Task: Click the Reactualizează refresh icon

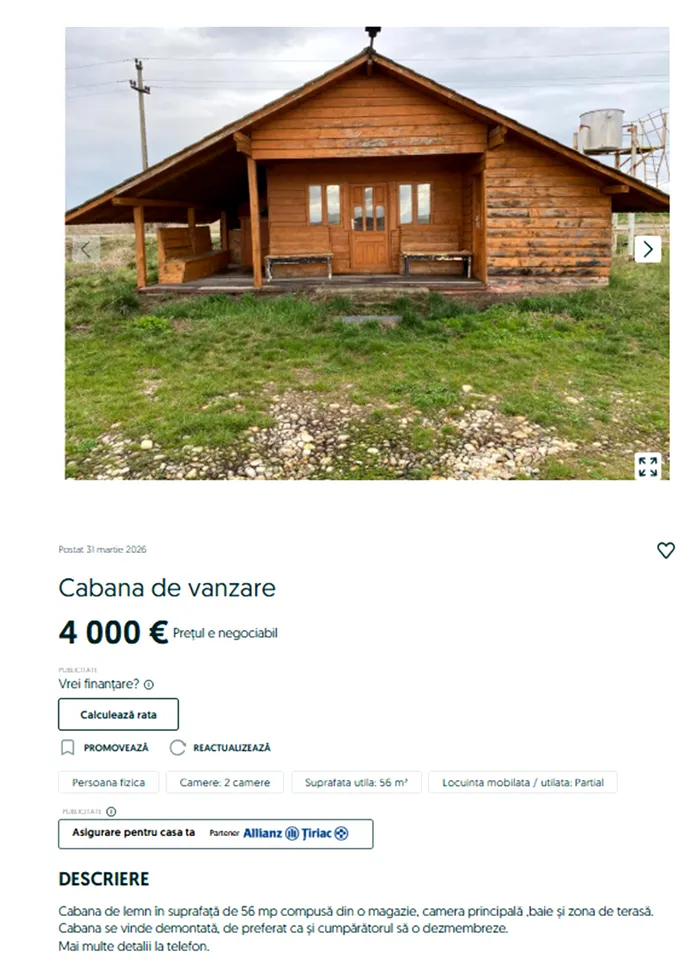Action: click(x=178, y=747)
